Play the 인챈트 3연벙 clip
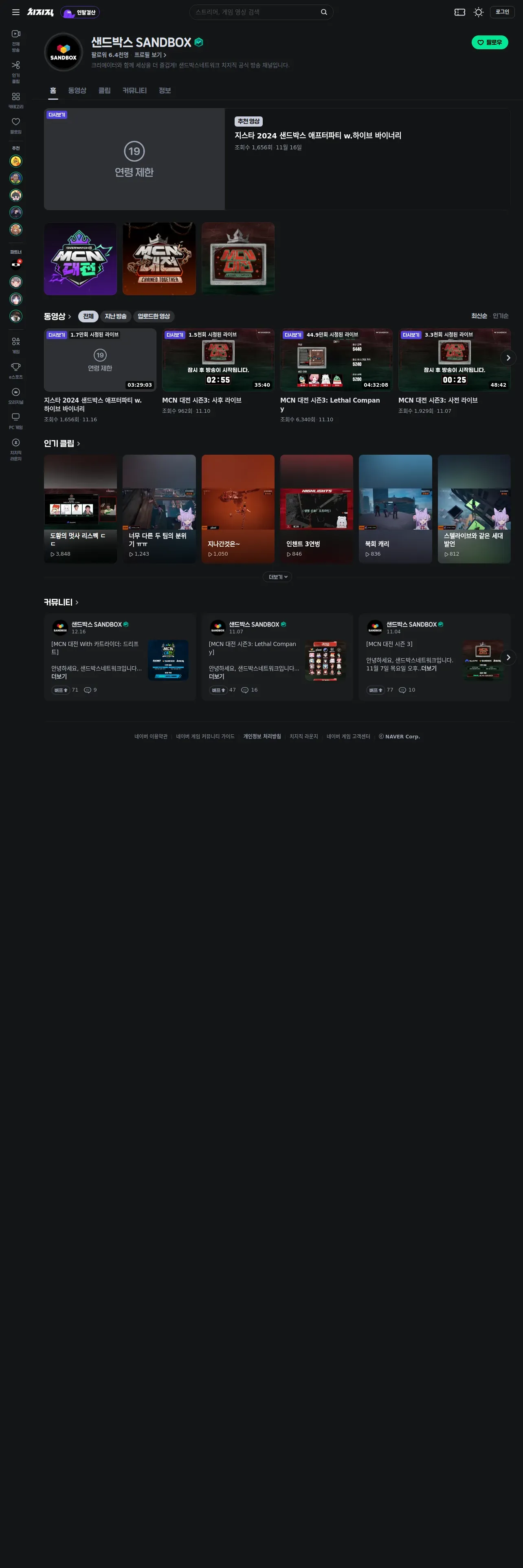 tap(316, 509)
